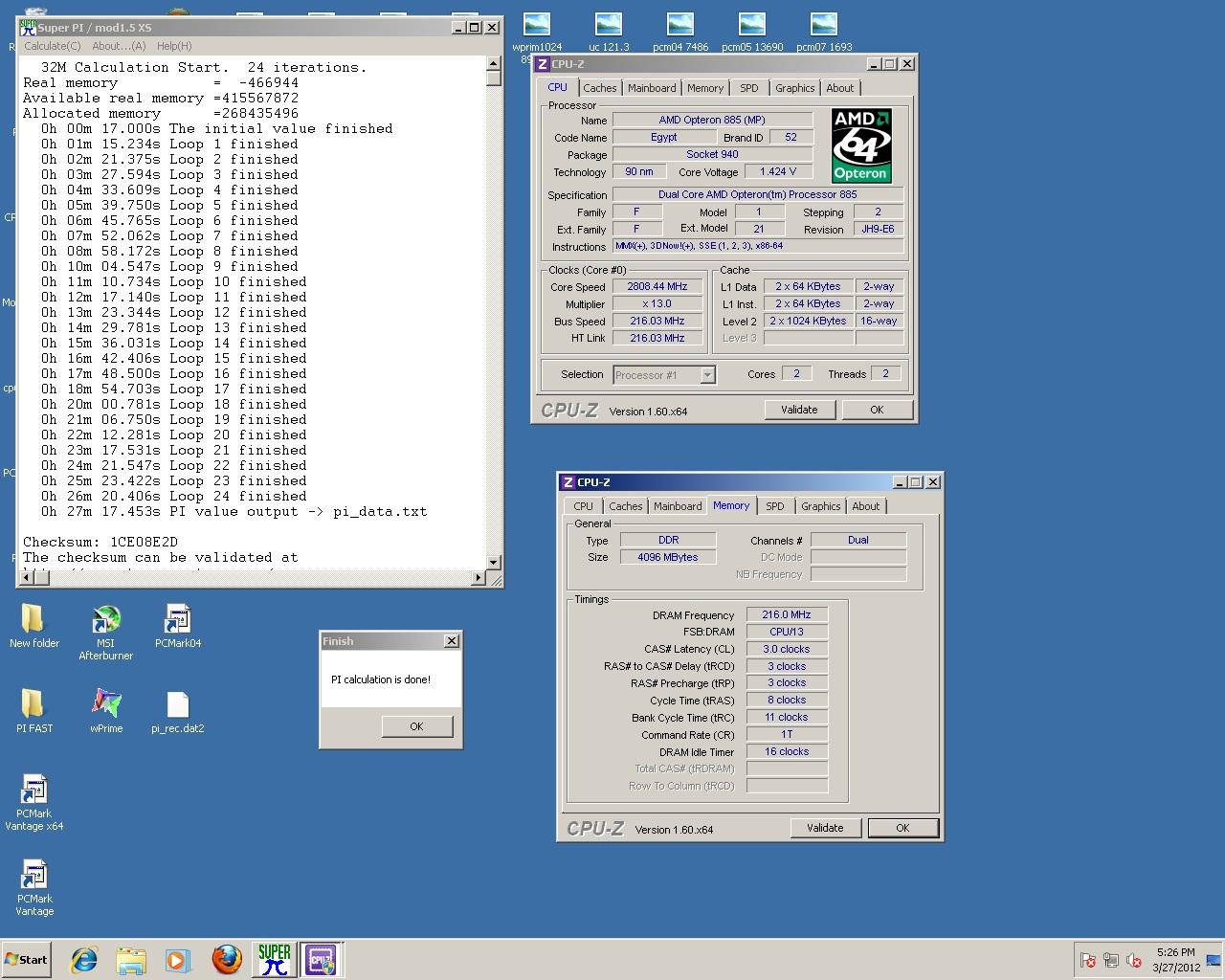The height and width of the screenshot is (980, 1225).
Task: Open Firefox from the taskbar
Action: click(x=227, y=960)
